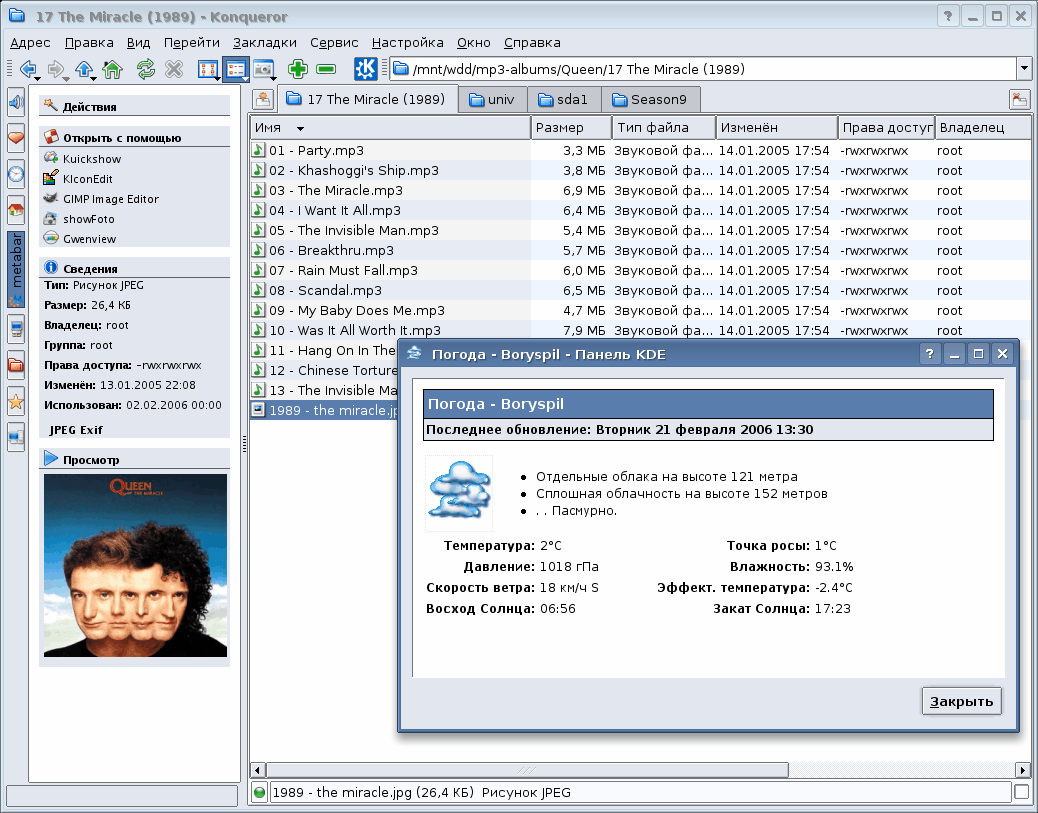Viewport: 1038px width, 813px height.
Task: Reload the current folder view
Action: [x=146, y=70]
